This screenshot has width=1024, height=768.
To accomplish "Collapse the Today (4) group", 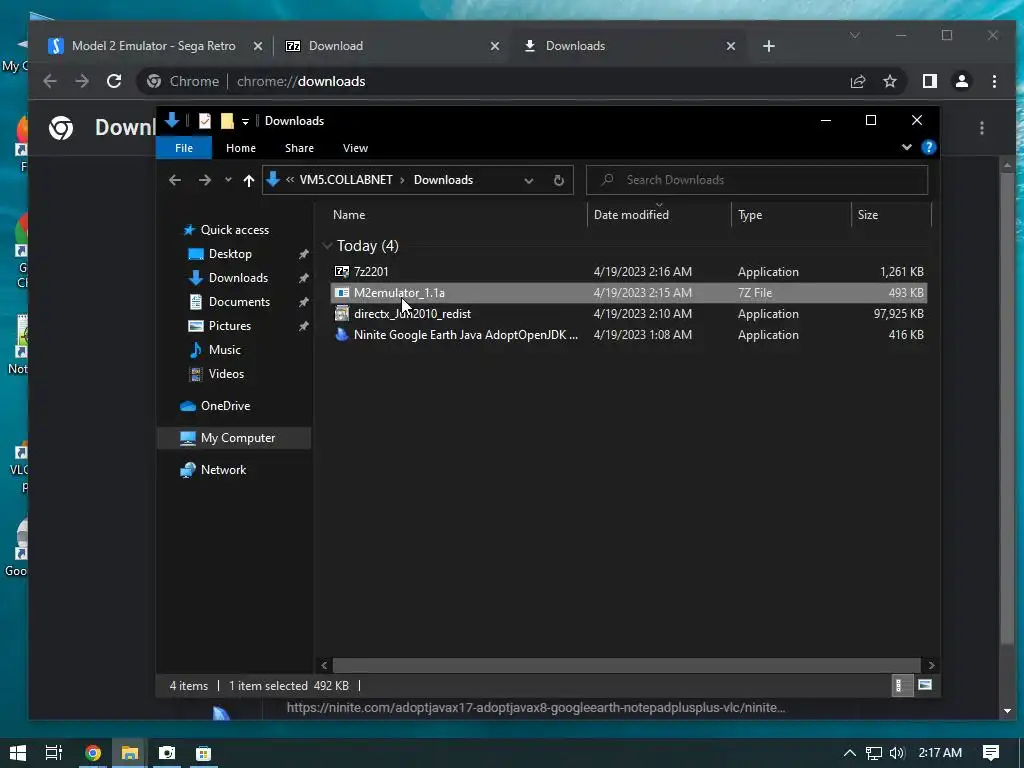I will 327,246.
